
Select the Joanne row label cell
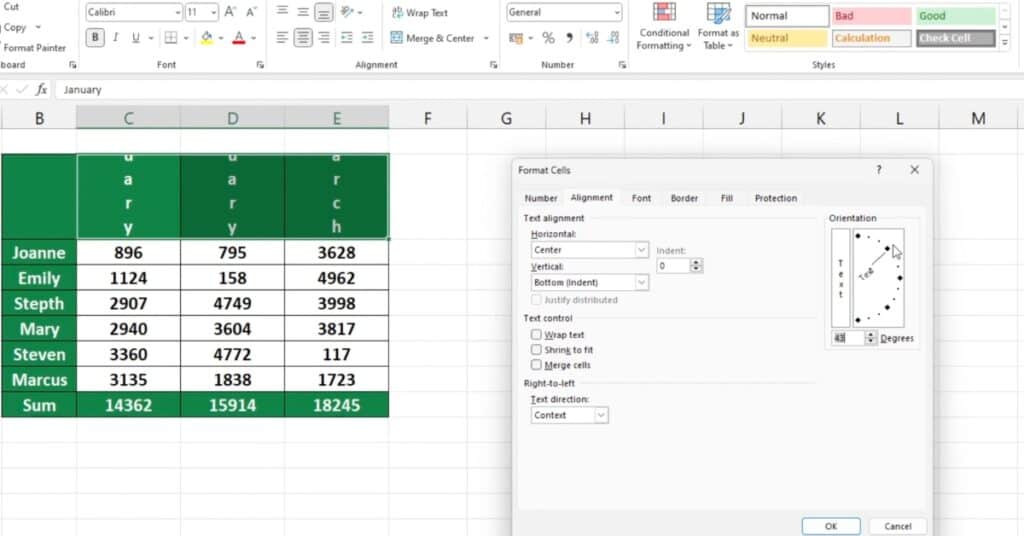(x=39, y=253)
